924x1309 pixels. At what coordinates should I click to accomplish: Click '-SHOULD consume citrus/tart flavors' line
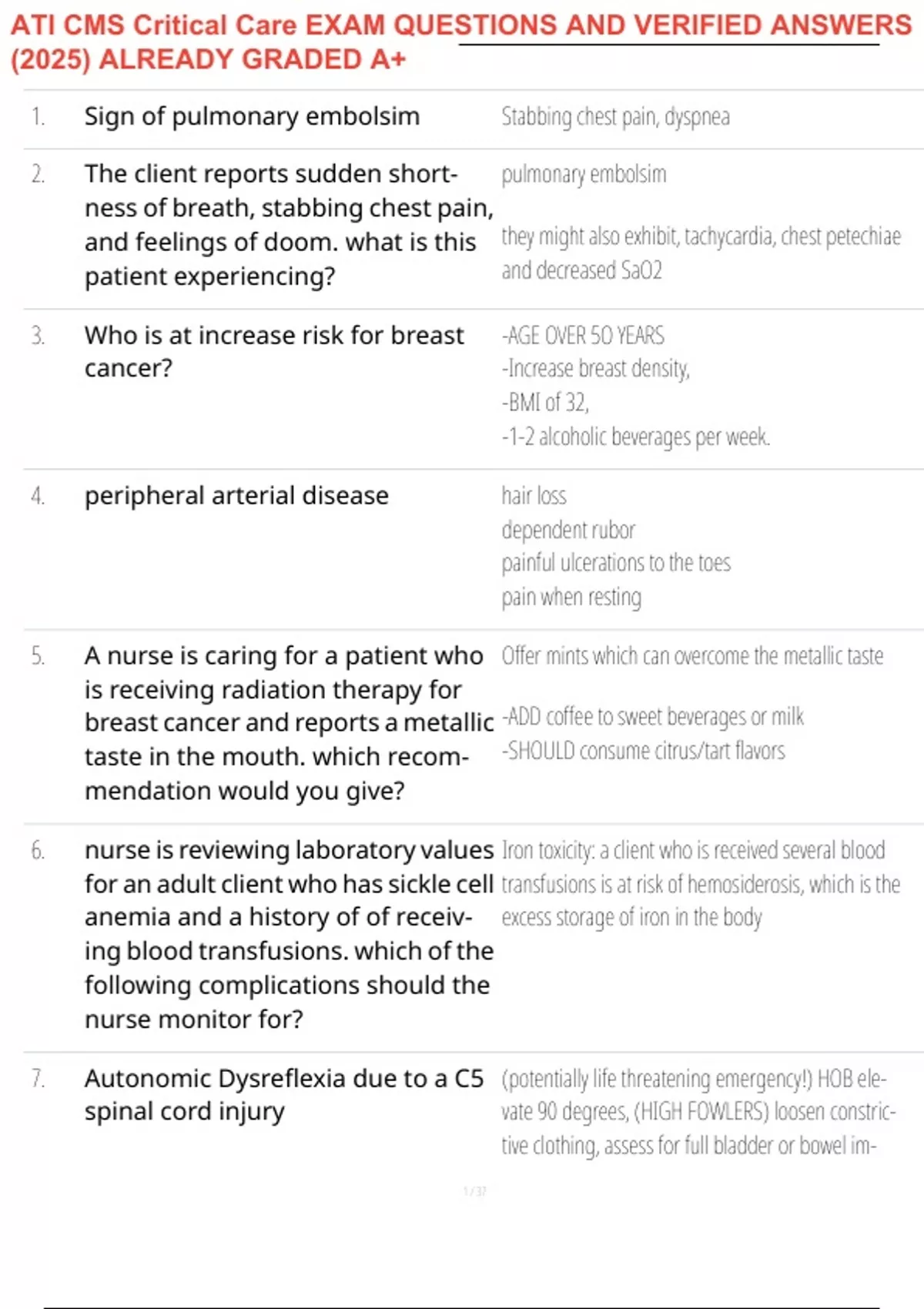(x=643, y=751)
